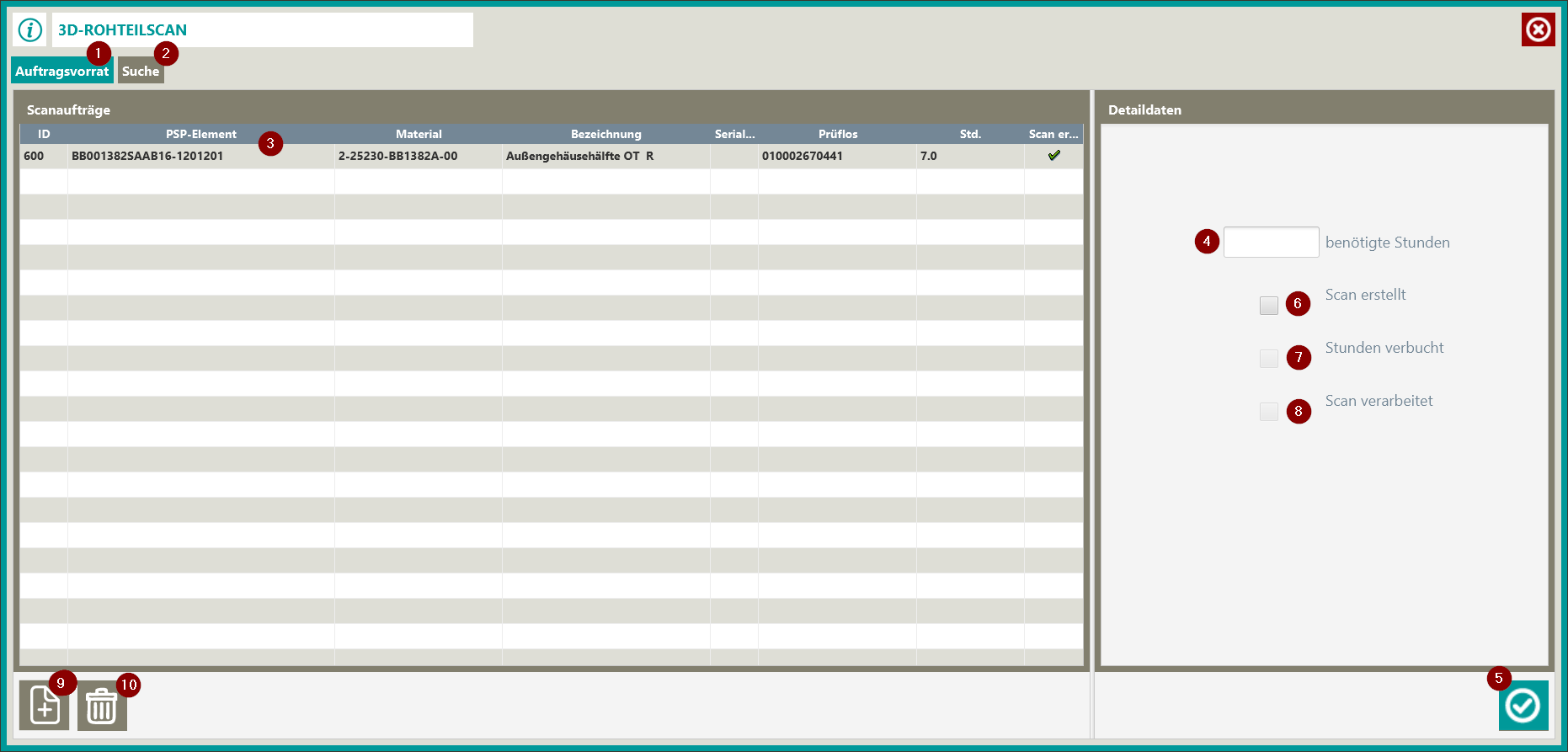Click the benötigte Stunden input field
Screen dimensions: 1568x752
click(x=1270, y=243)
